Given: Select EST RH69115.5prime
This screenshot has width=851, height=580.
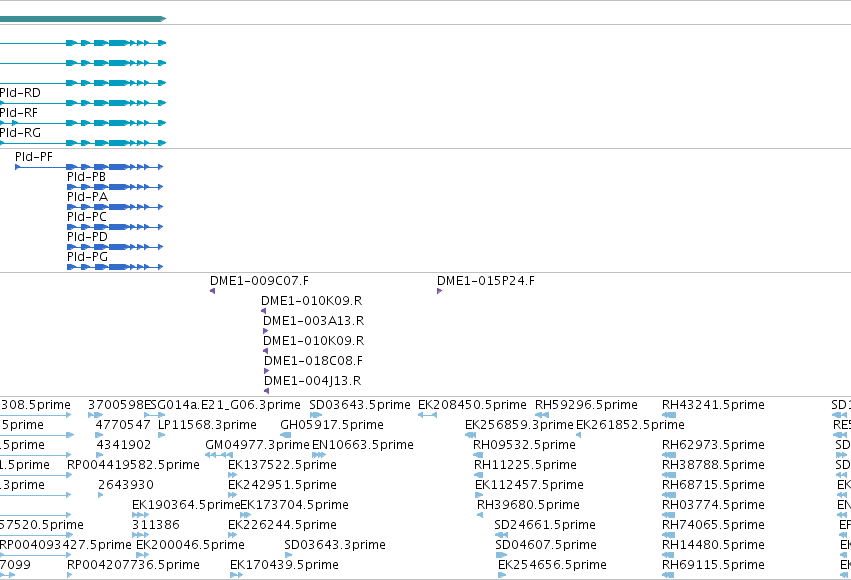Looking at the screenshot, I should (713, 565).
